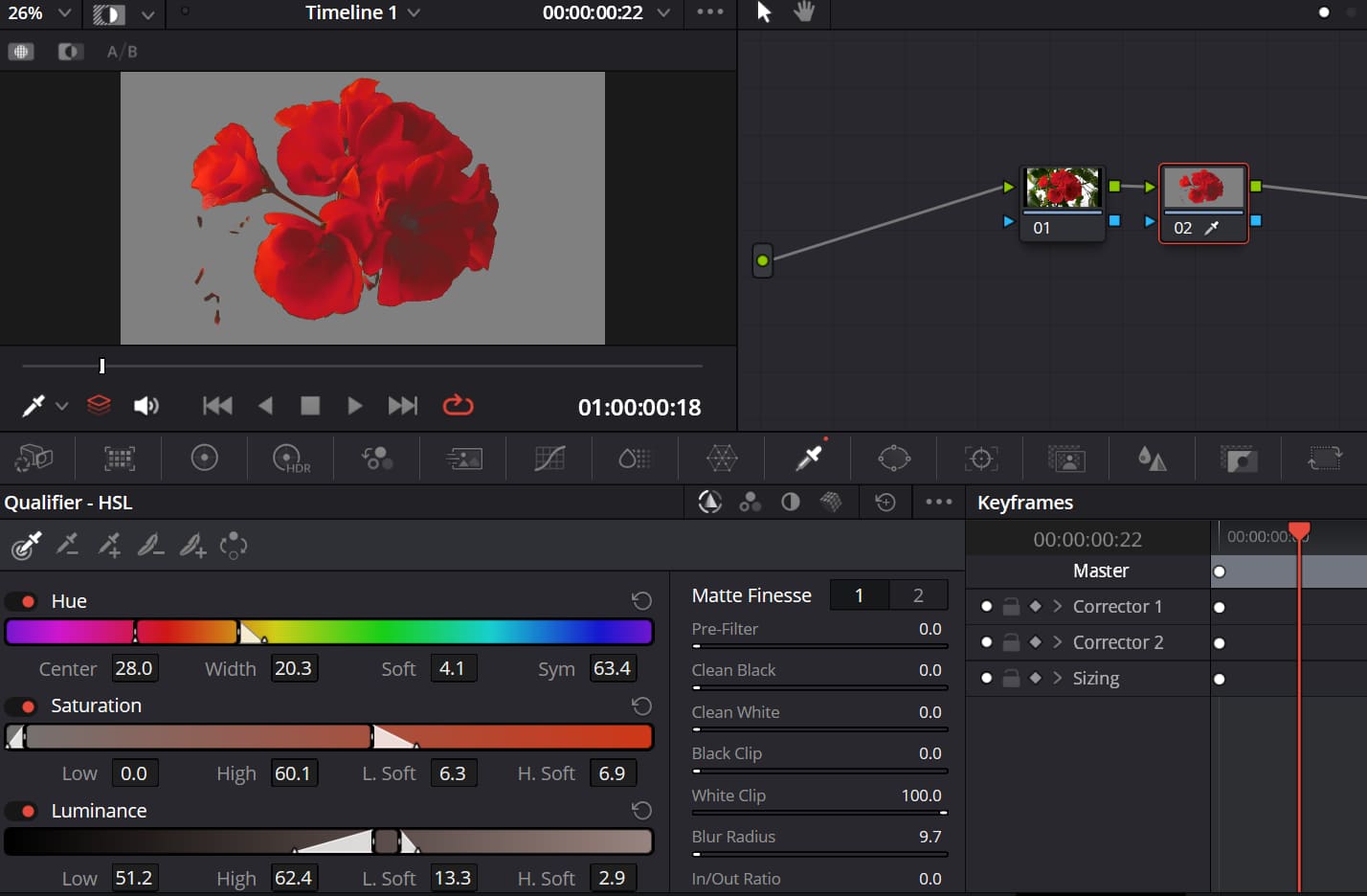Open the Tracker panel
This screenshot has width=1367, height=896.
coord(979,459)
